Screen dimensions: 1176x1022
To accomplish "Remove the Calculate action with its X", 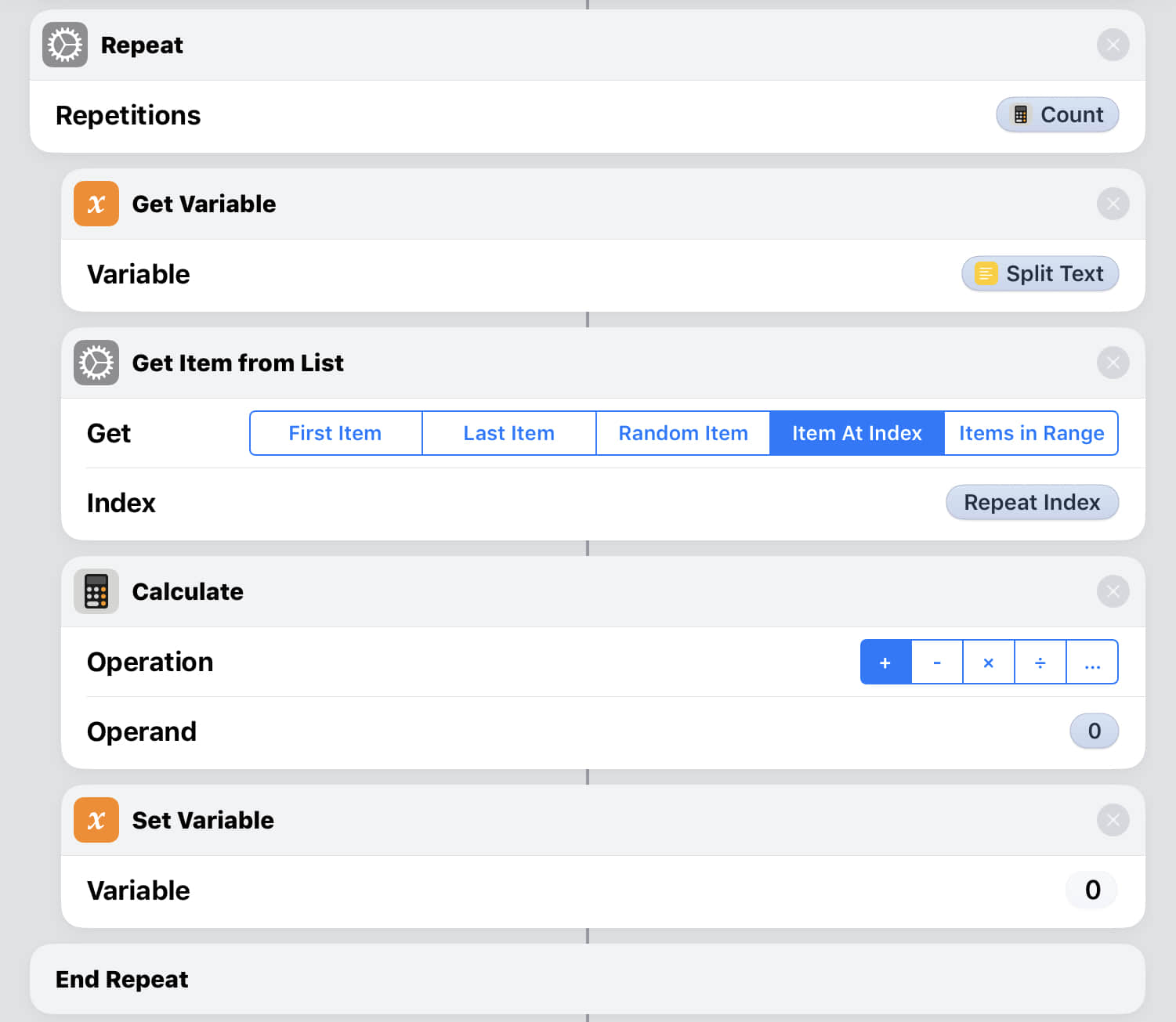I will point(1113,591).
